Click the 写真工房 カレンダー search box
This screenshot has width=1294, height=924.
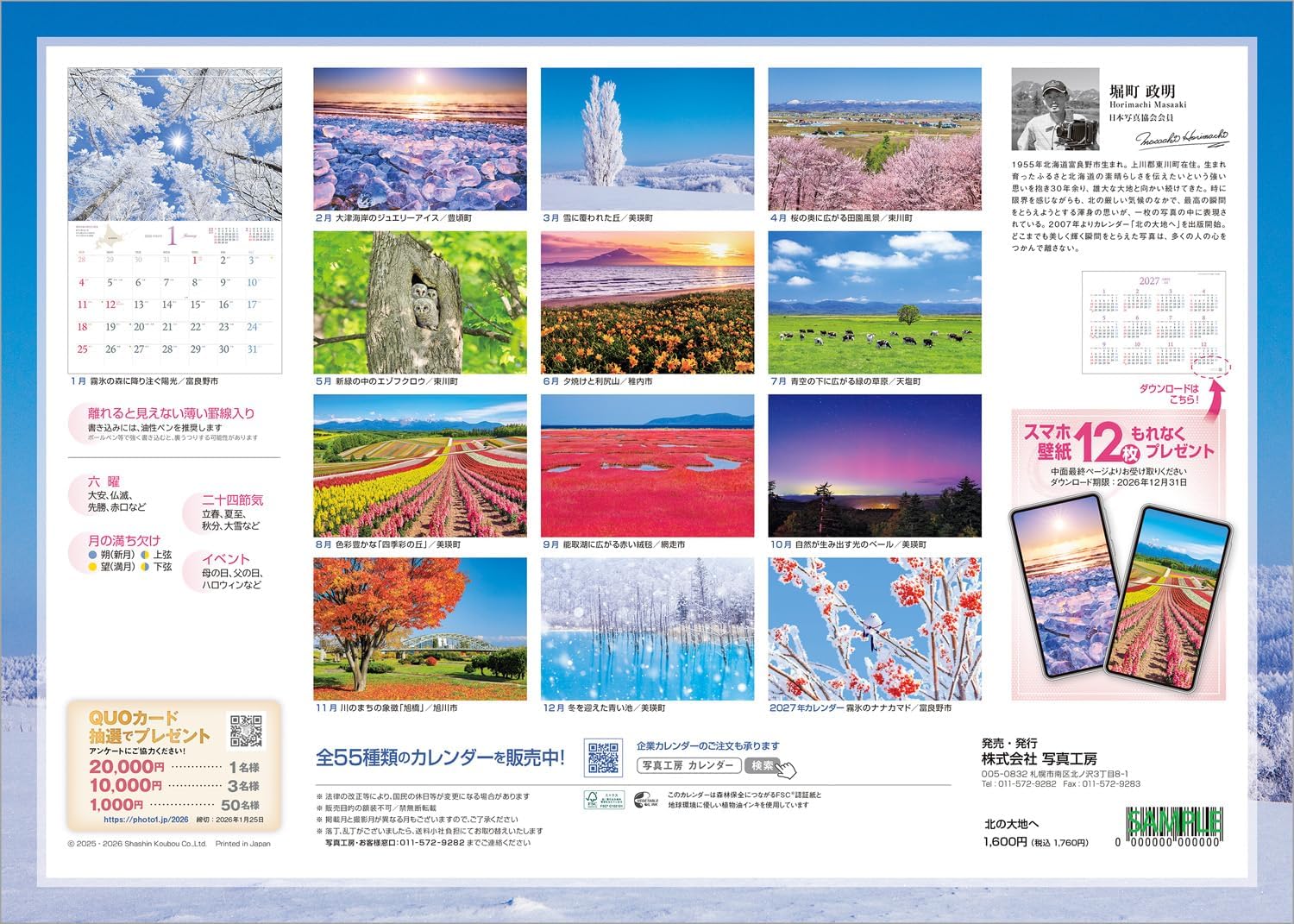(x=689, y=765)
